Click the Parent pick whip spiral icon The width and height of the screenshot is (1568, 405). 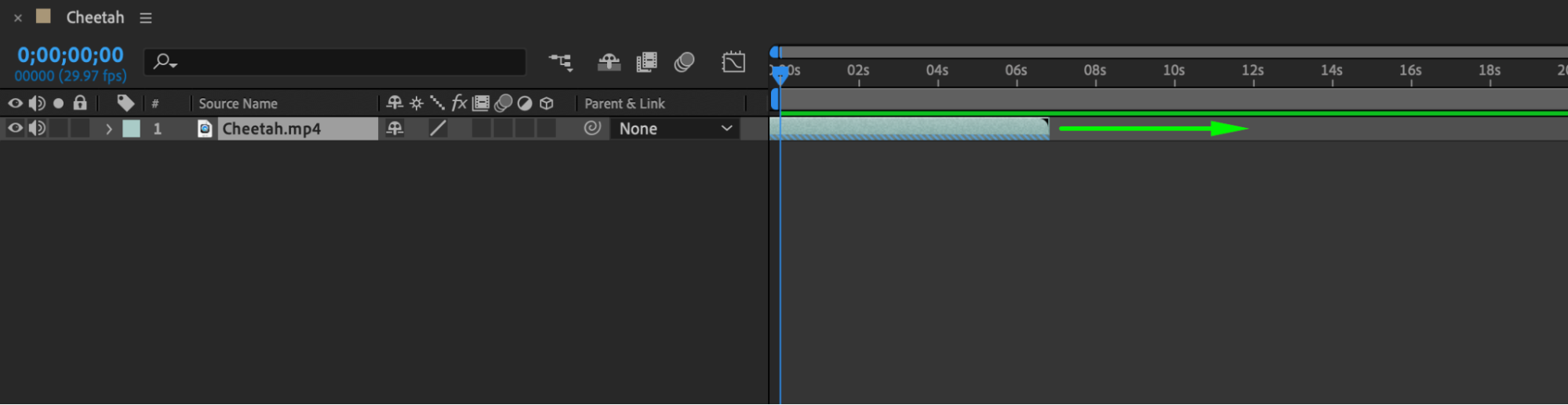coord(592,128)
